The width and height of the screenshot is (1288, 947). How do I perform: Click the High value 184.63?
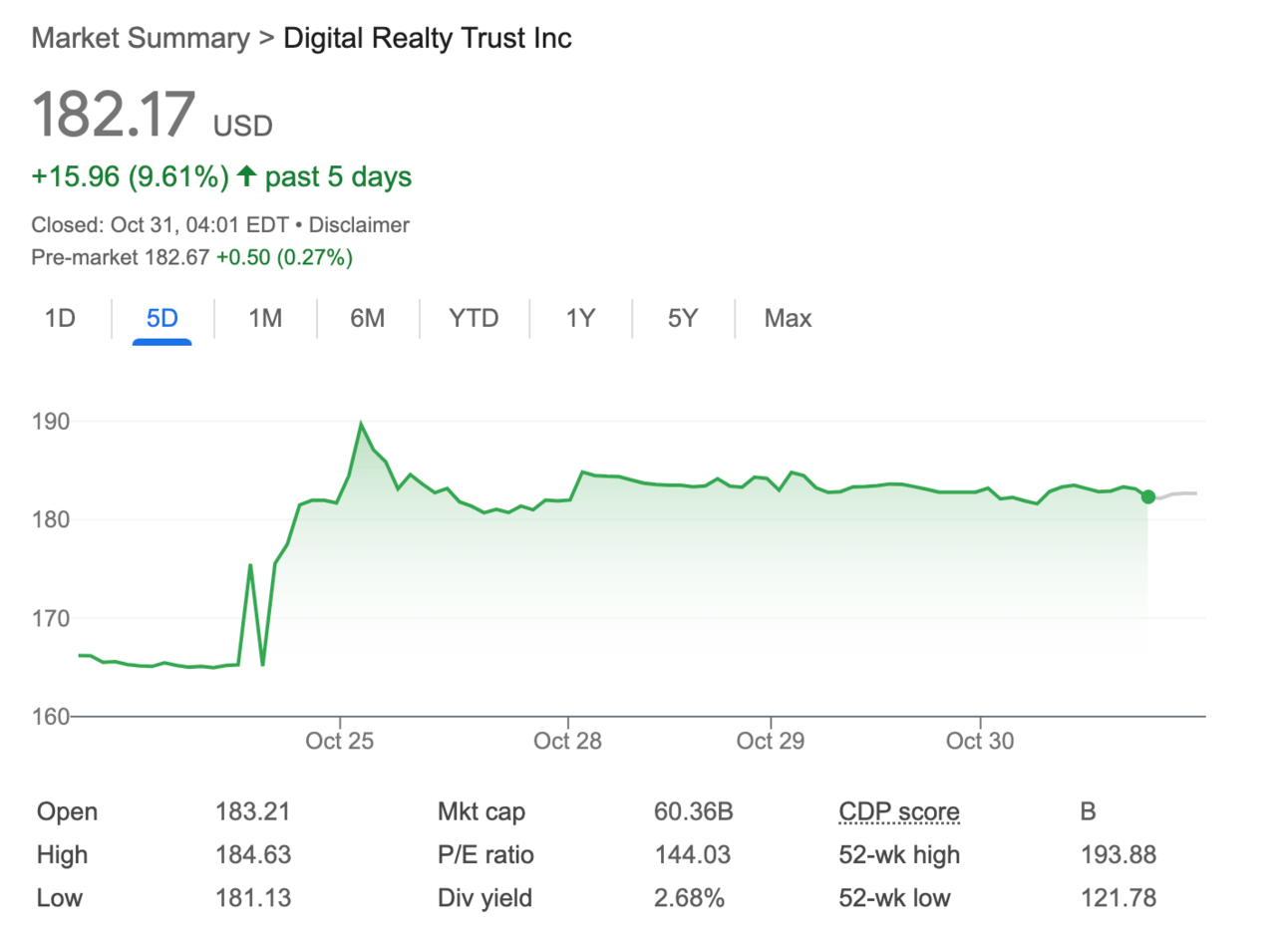click(253, 854)
